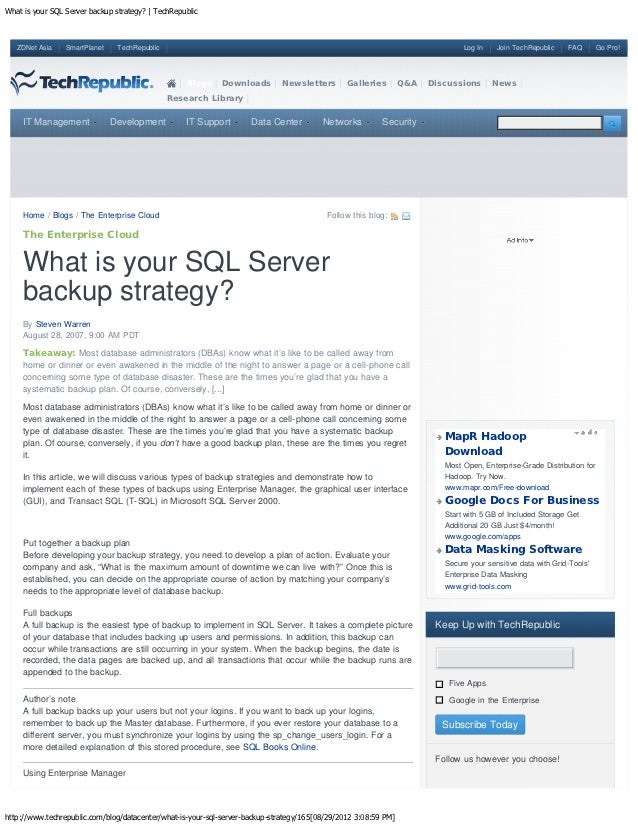The width and height of the screenshot is (638, 826).
Task: Click the TechRepublic logo
Action: point(82,83)
